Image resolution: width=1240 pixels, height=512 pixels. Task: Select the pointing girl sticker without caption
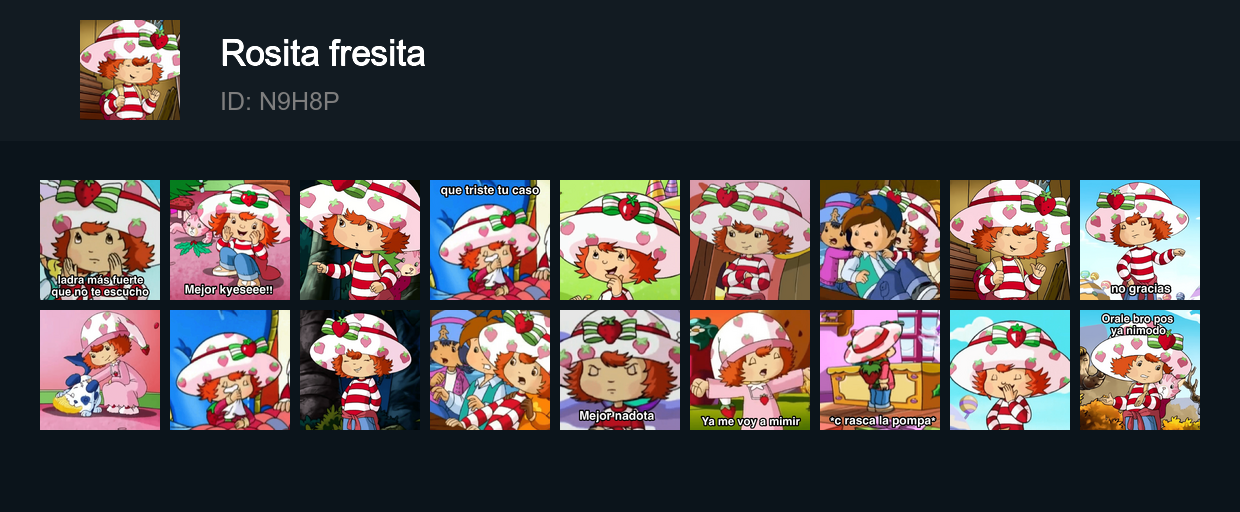(360, 240)
